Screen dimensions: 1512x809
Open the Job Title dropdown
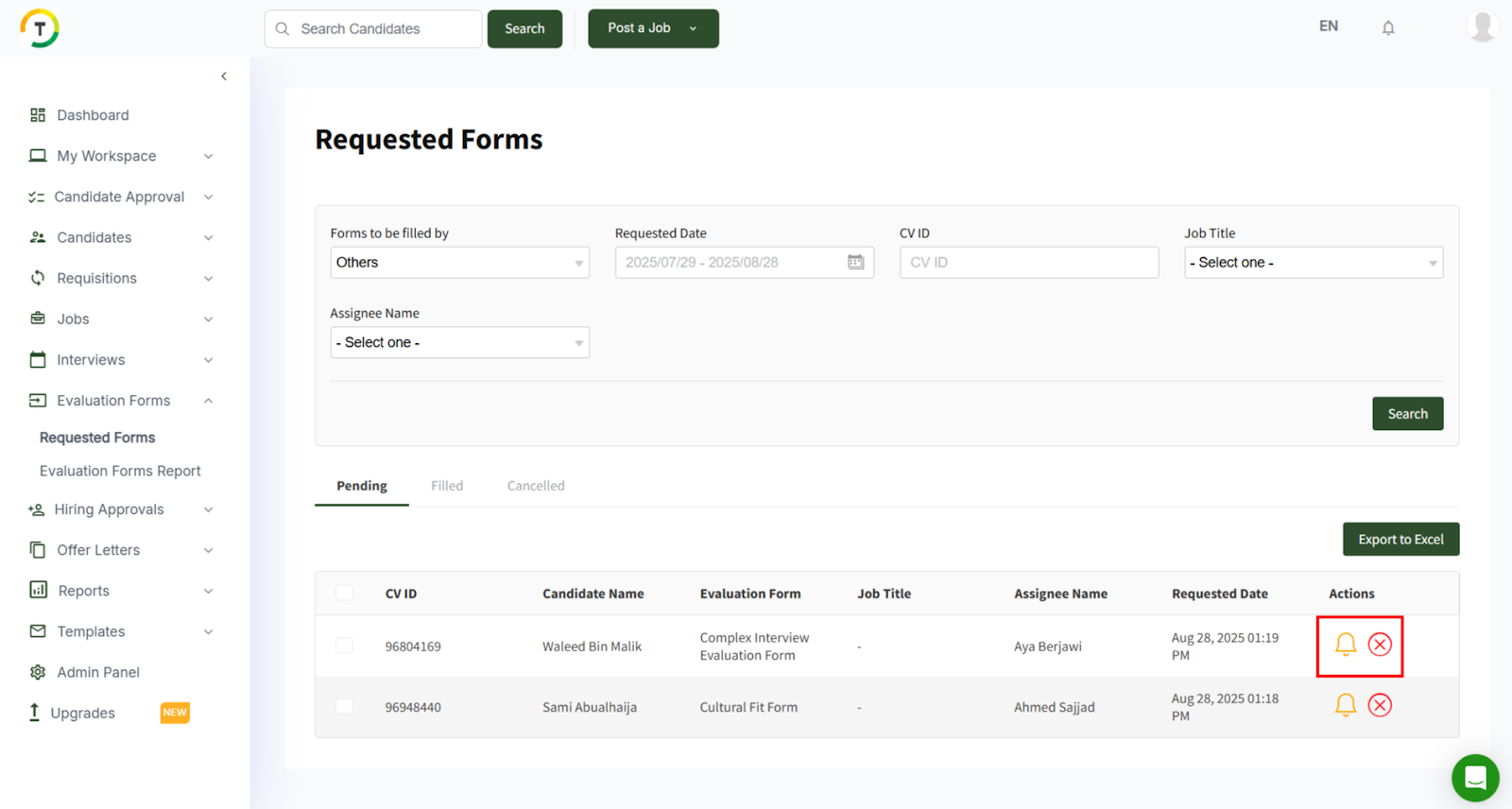pos(1313,263)
